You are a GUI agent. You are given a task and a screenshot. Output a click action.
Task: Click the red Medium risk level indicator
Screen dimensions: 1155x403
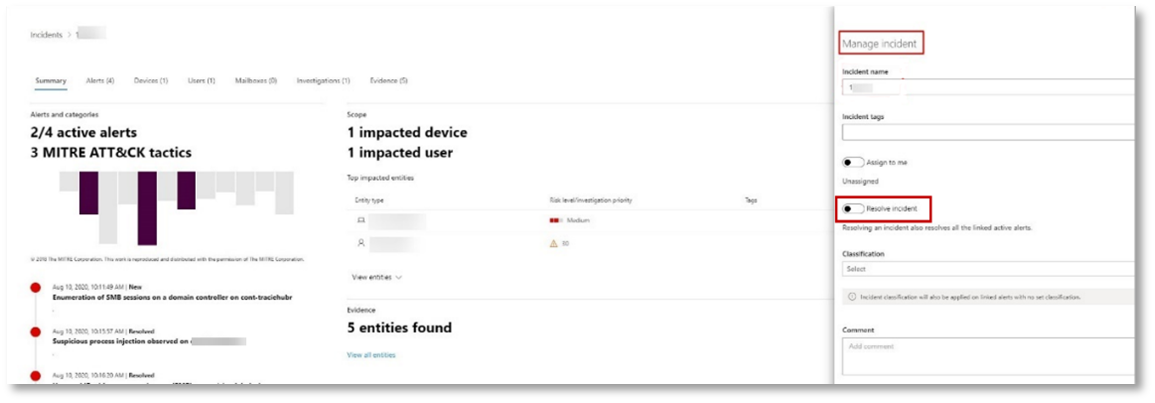point(555,220)
